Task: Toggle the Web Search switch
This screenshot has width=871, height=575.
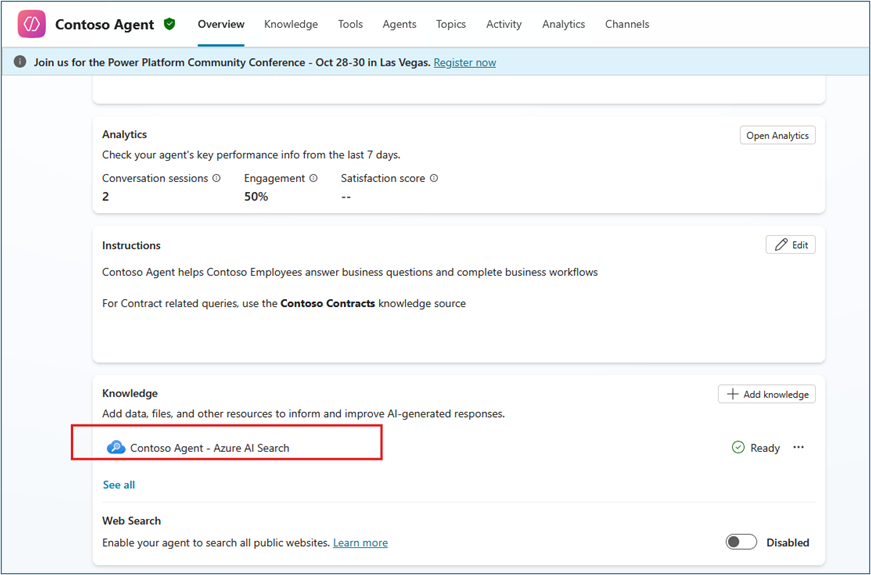Action: [x=741, y=542]
